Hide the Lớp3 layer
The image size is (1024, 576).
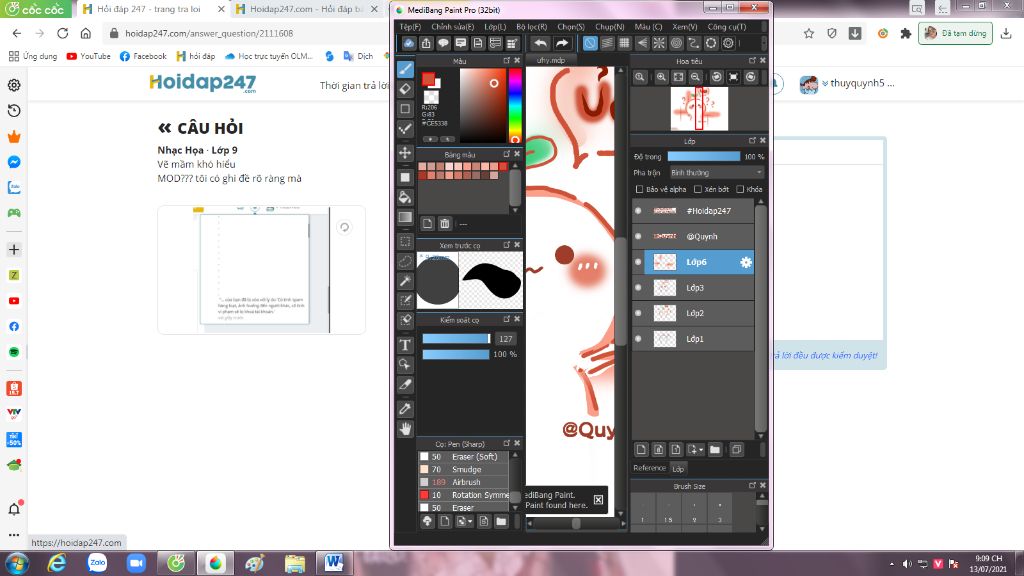pyautogui.click(x=638, y=287)
